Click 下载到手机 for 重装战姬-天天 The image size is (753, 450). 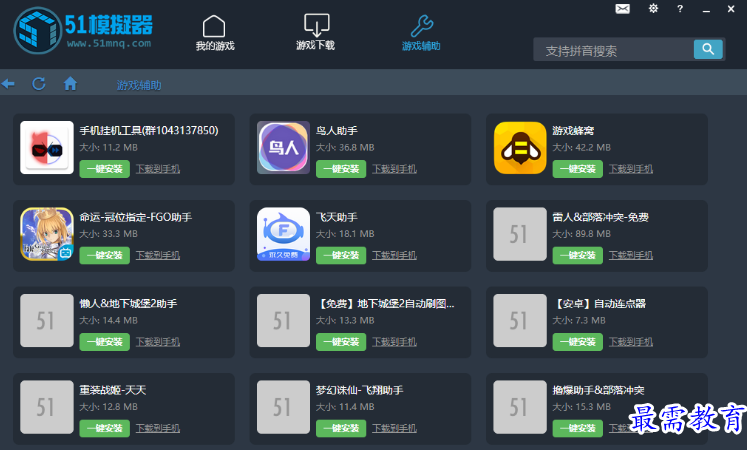click(x=158, y=428)
